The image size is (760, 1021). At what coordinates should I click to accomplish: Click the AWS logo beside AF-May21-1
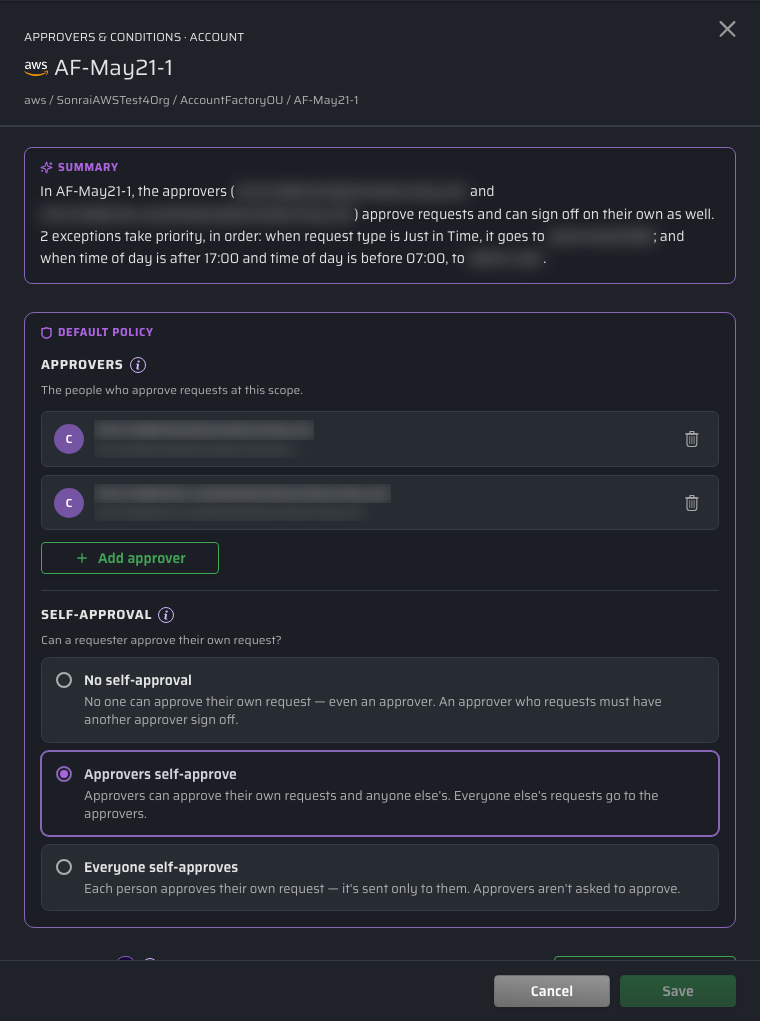click(x=36, y=68)
